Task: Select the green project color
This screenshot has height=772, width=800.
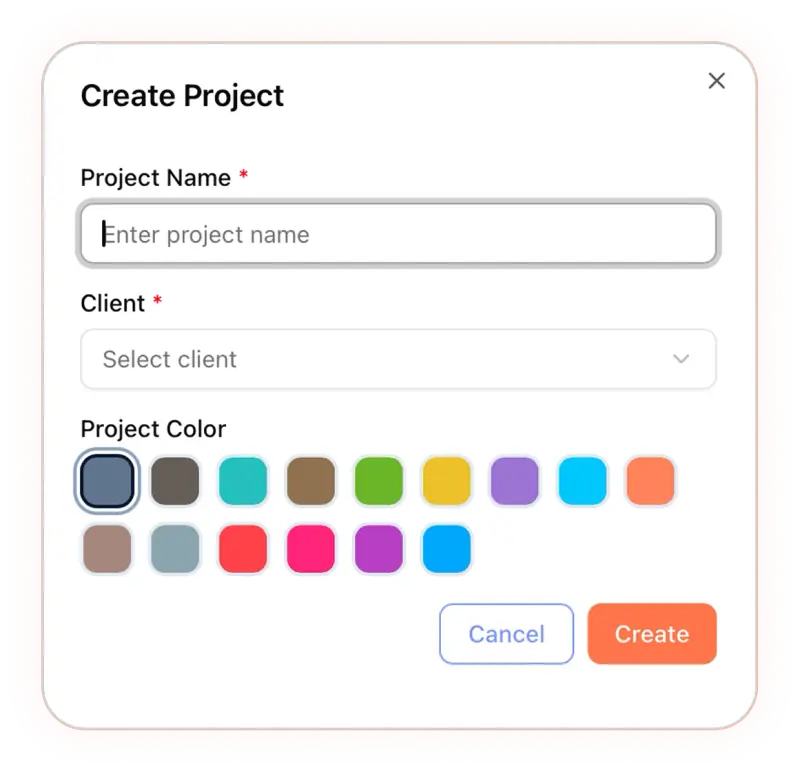Action: [x=379, y=481]
